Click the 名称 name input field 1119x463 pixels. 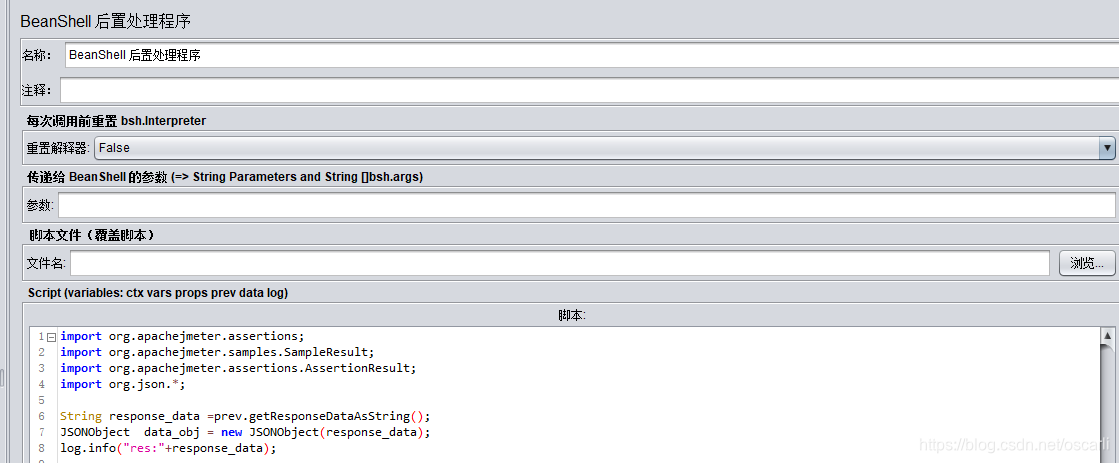tap(592, 55)
